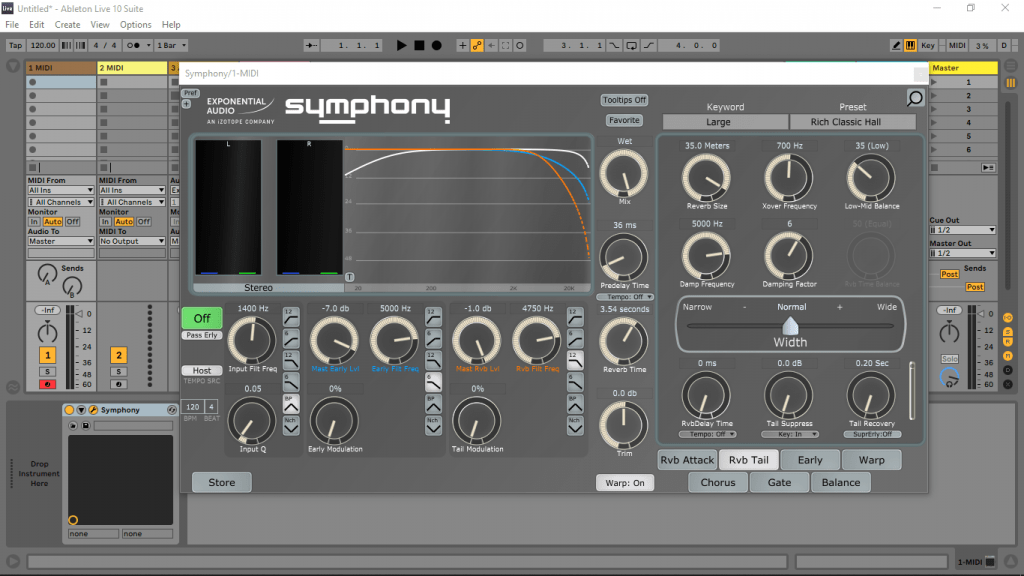Click the Favorite button
The height and width of the screenshot is (576, 1024).
(x=624, y=120)
